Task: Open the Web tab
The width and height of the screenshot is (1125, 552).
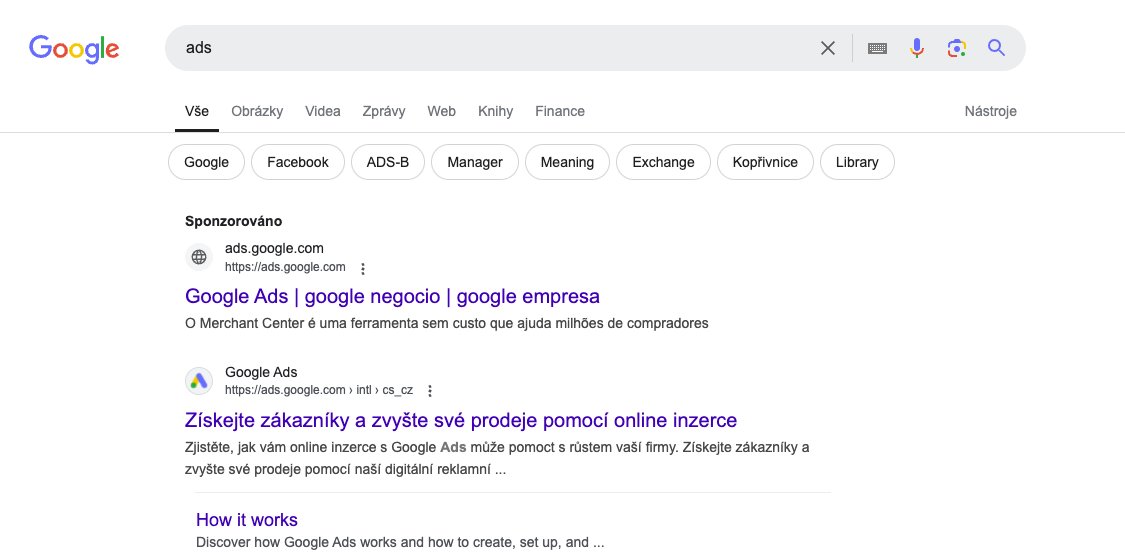Action: pyautogui.click(x=441, y=111)
